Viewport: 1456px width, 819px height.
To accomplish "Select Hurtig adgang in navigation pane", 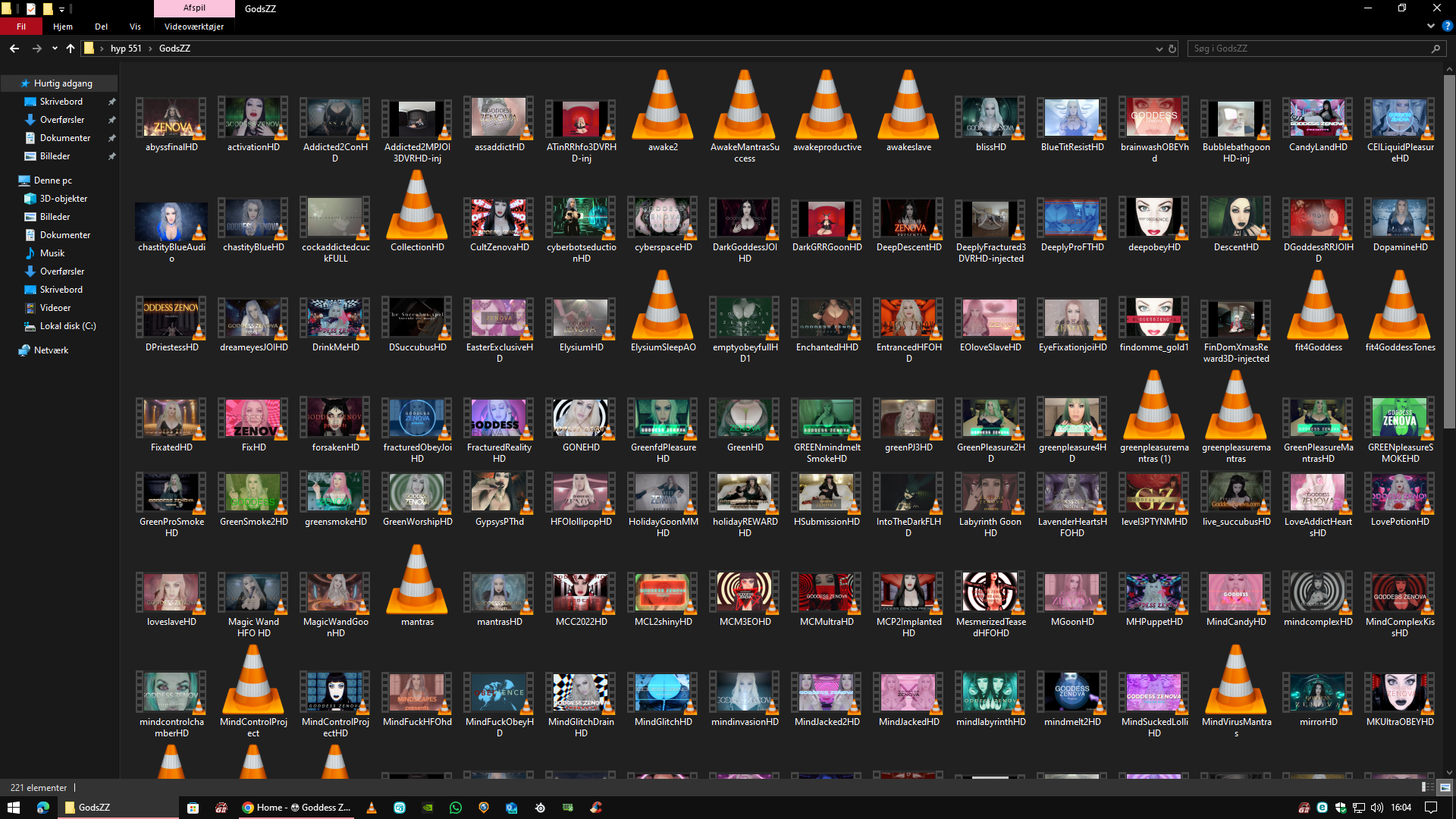I will [63, 83].
